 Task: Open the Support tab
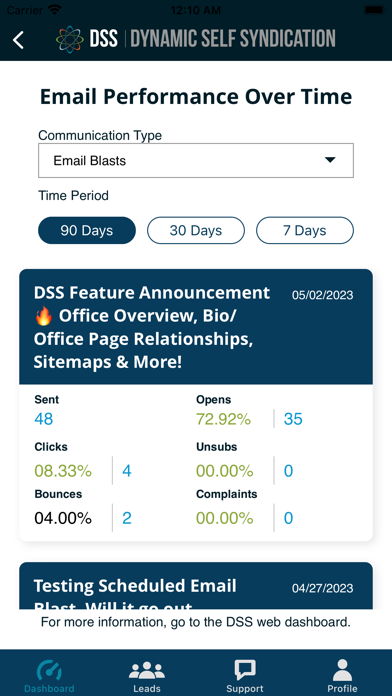click(x=245, y=676)
